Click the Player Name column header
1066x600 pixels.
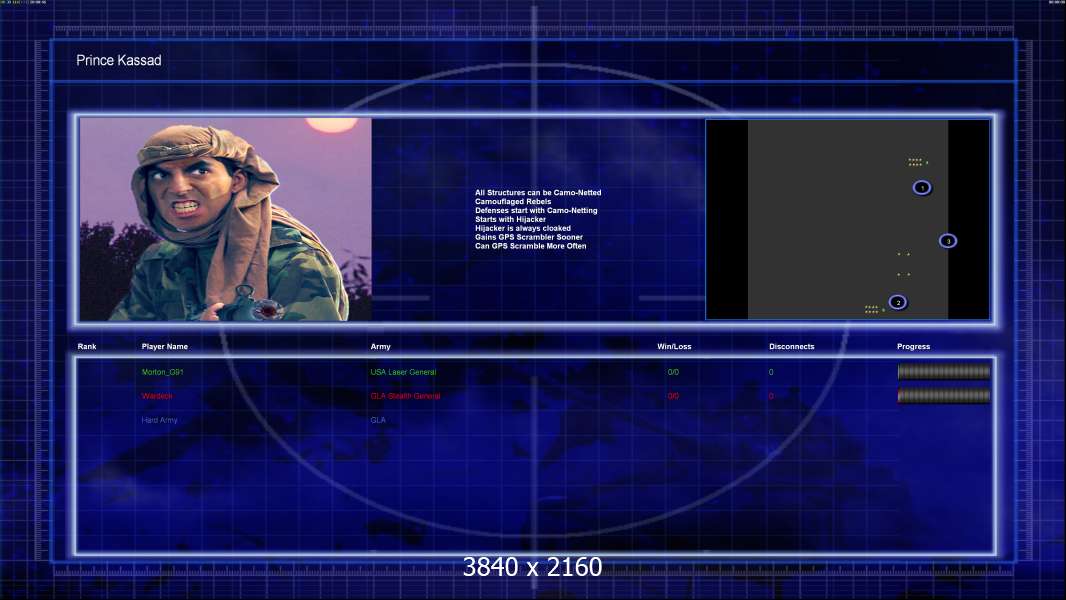pyautogui.click(x=165, y=347)
